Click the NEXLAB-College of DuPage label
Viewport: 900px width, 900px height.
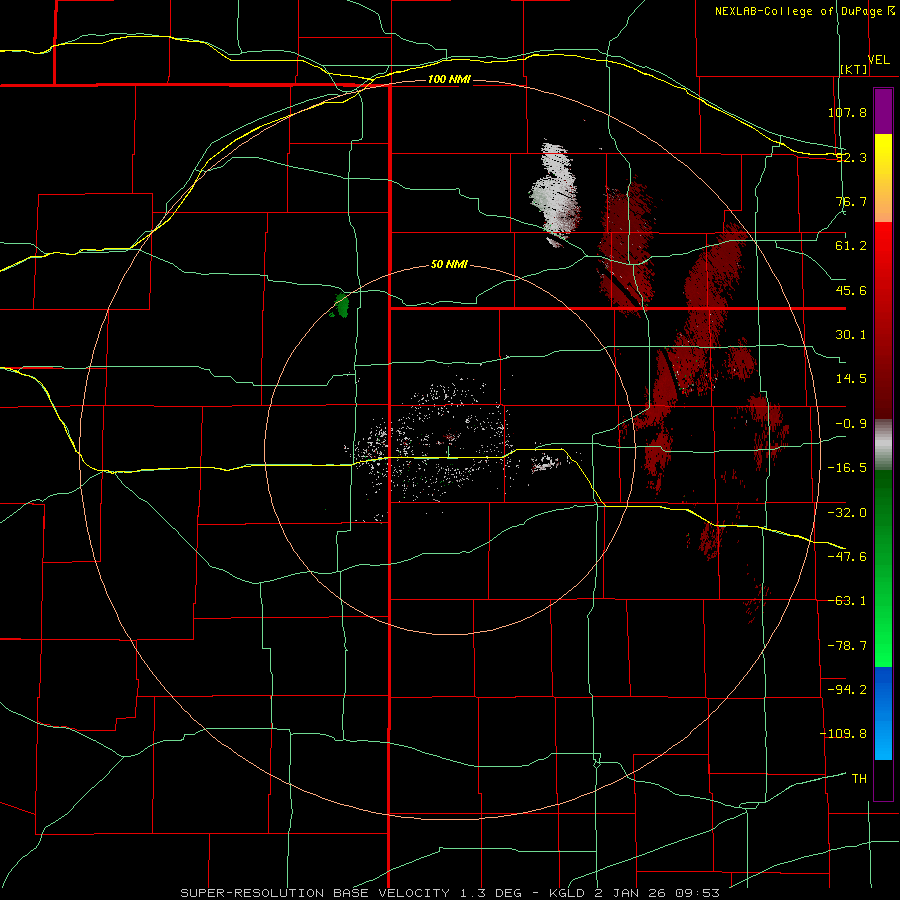(x=798, y=11)
